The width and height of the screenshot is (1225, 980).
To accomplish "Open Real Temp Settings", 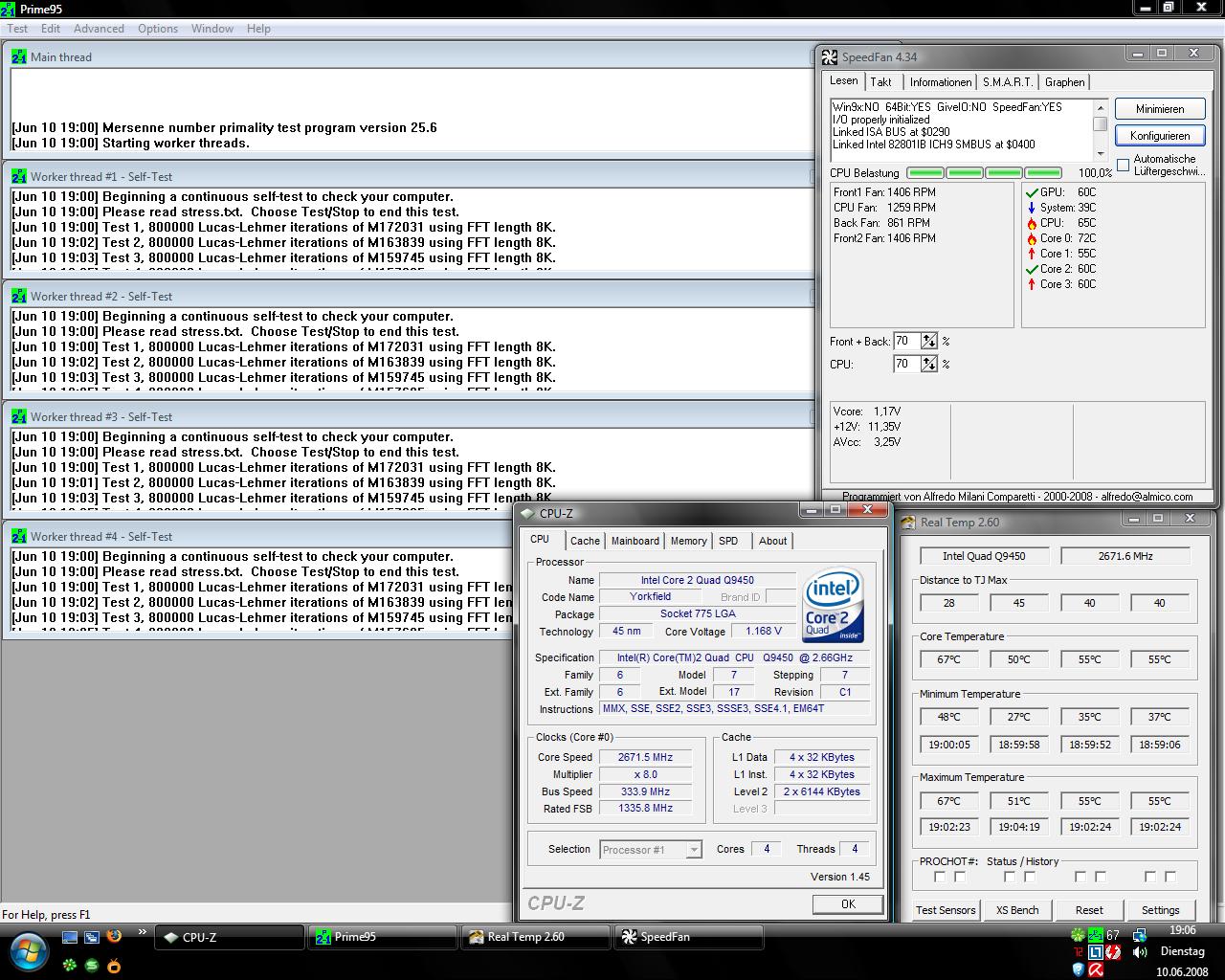I will [1160, 910].
